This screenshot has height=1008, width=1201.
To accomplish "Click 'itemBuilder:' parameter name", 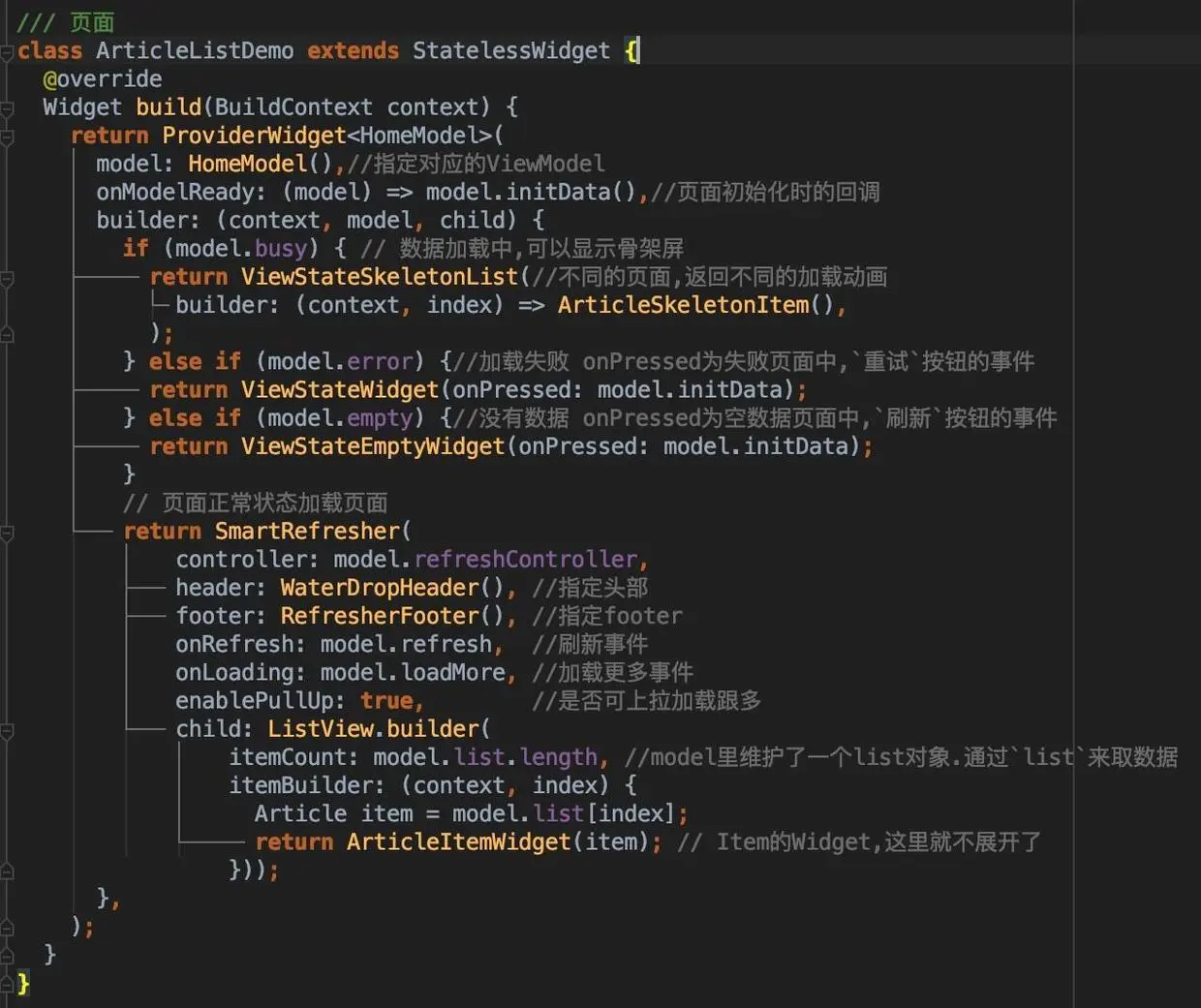I will pyautogui.click(x=307, y=785).
